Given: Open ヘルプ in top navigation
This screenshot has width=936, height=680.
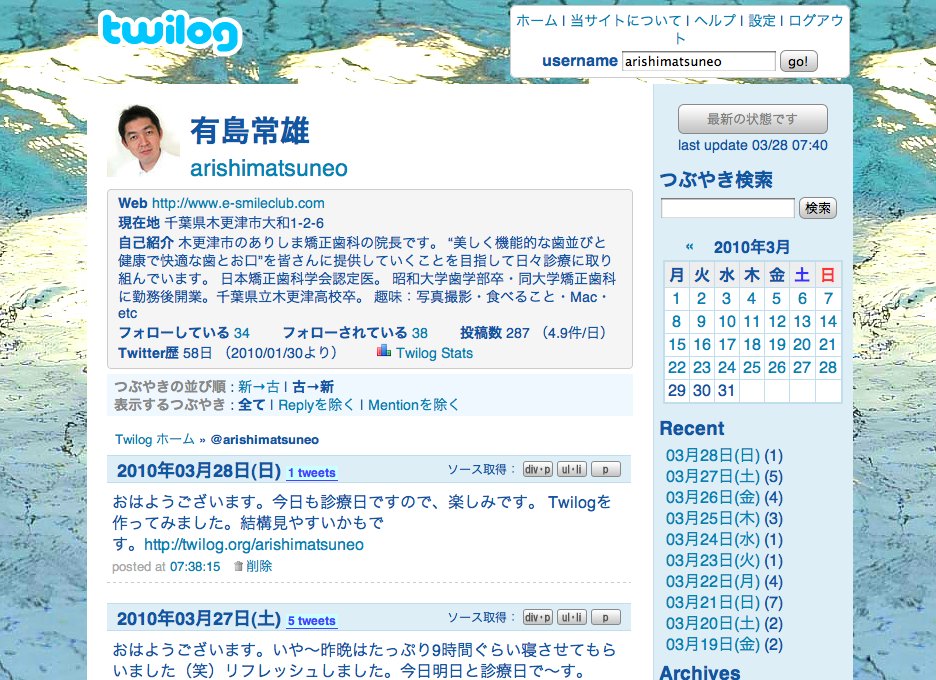Looking at the screenshot, I should [715, 20].
